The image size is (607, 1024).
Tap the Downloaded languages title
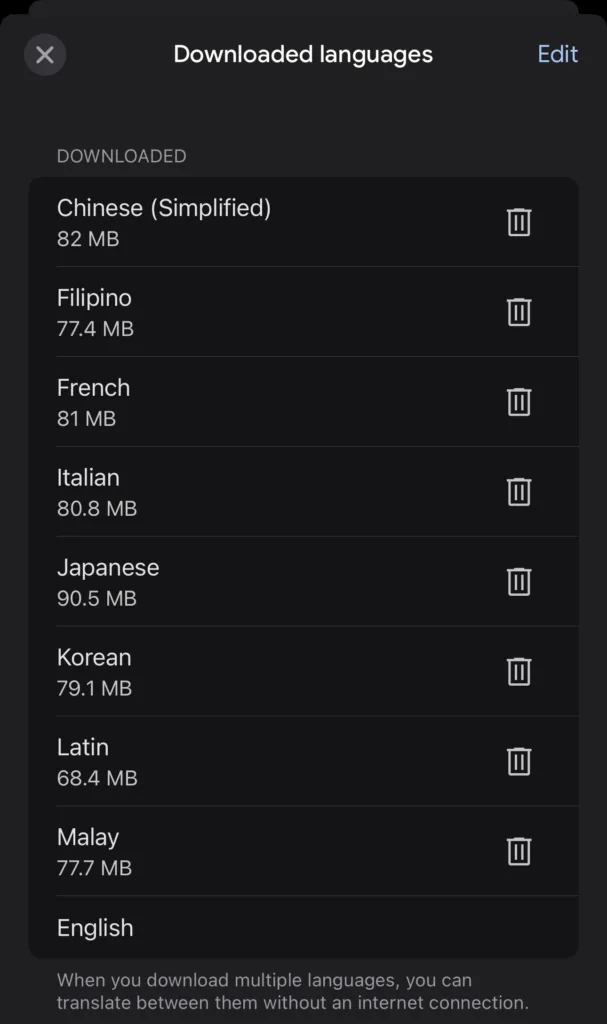[x=303, y=54]
